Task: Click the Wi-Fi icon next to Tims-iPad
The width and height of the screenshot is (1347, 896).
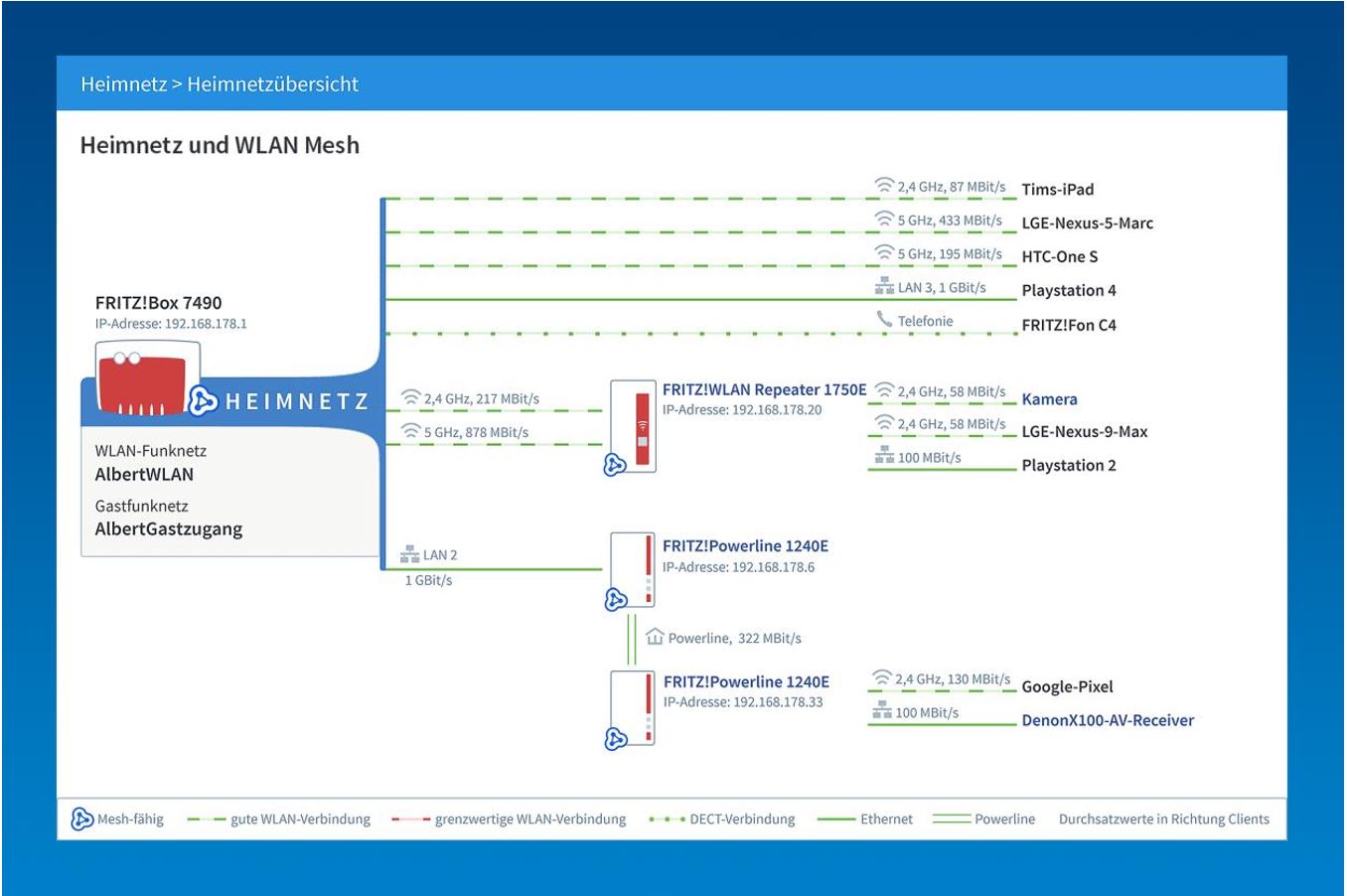Action: point(884,186)
